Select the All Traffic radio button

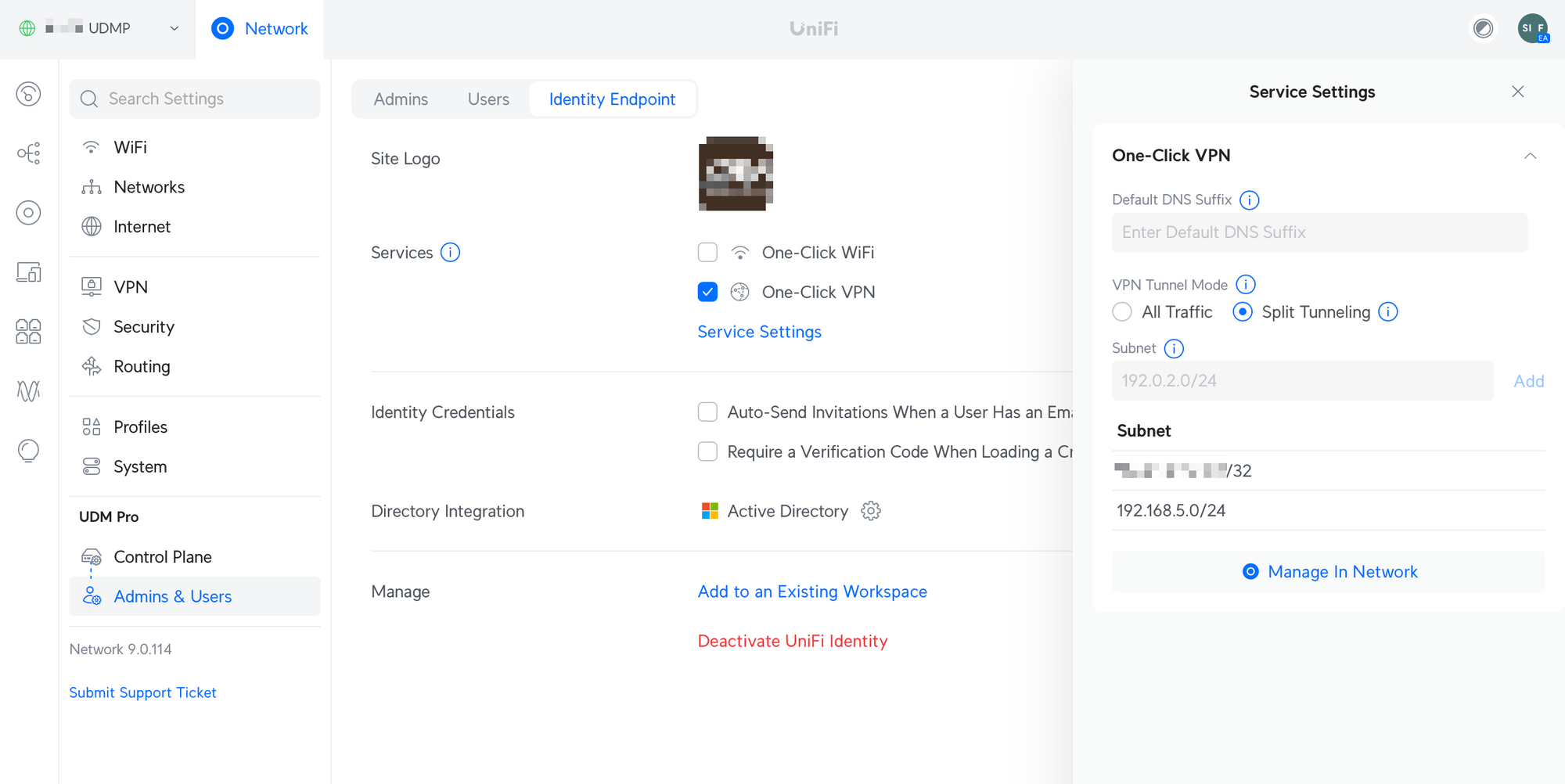pyautogui.click(x=1122, y=312)
